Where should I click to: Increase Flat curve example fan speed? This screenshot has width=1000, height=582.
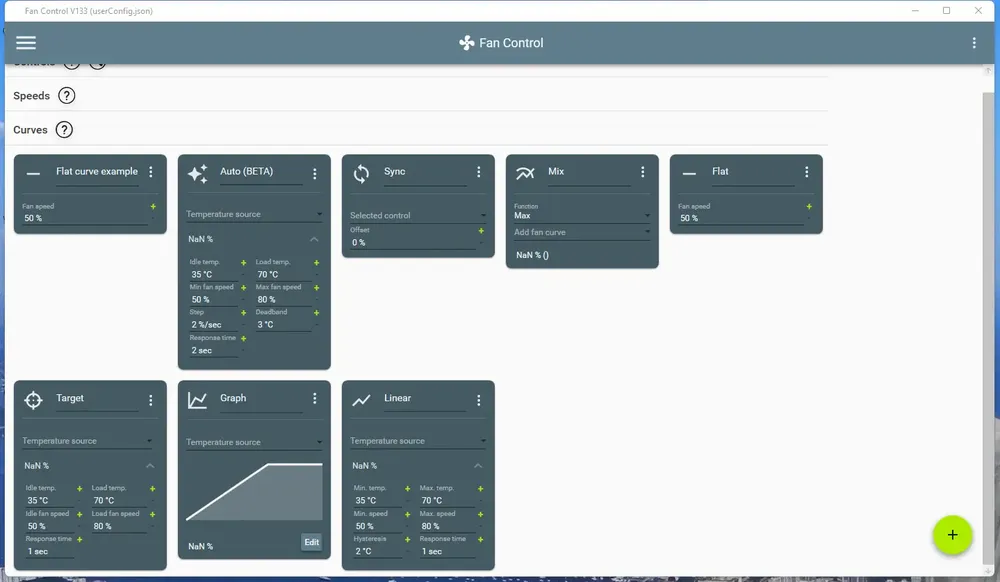[x=153, y=207]
